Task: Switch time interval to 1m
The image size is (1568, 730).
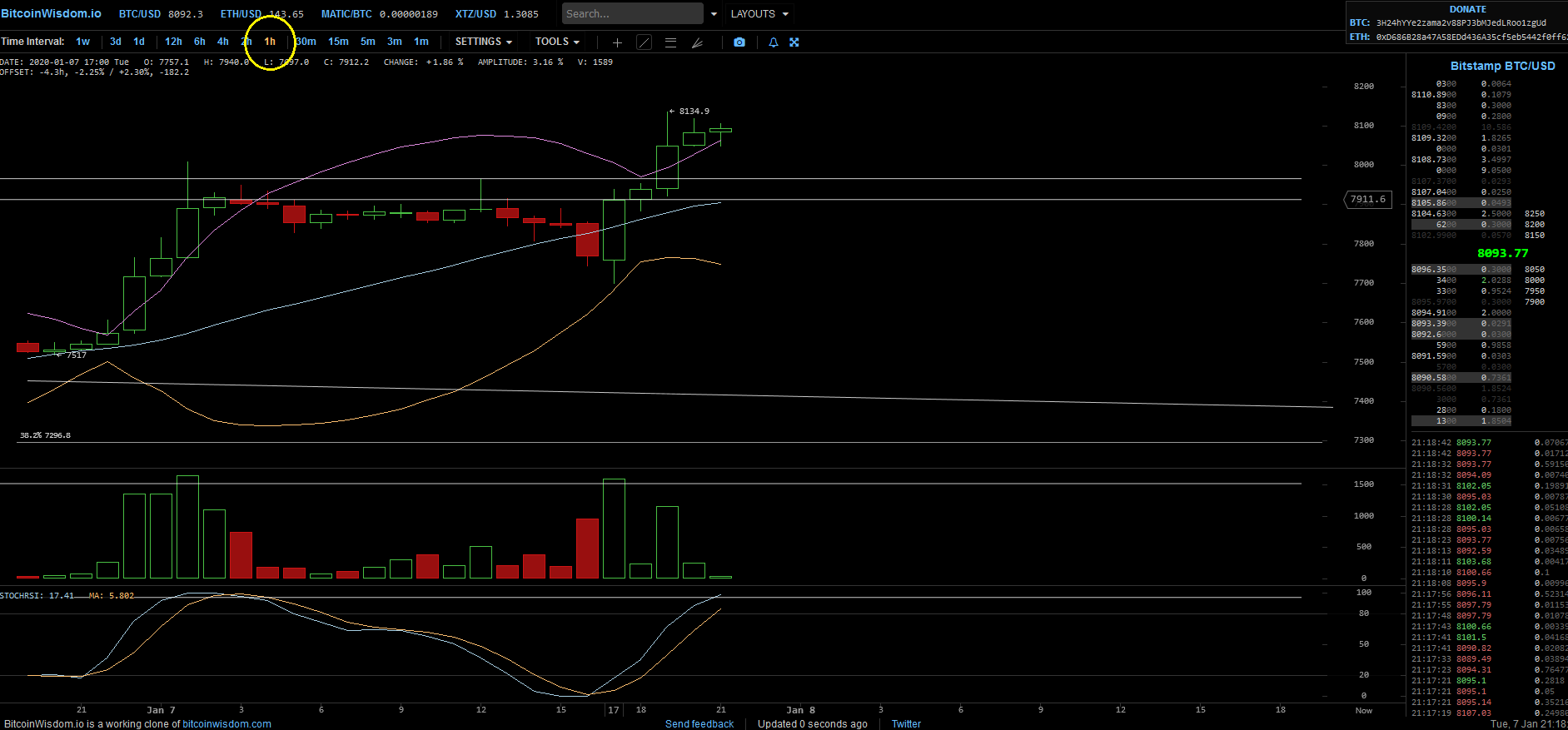Action: [x=421, y=42]
